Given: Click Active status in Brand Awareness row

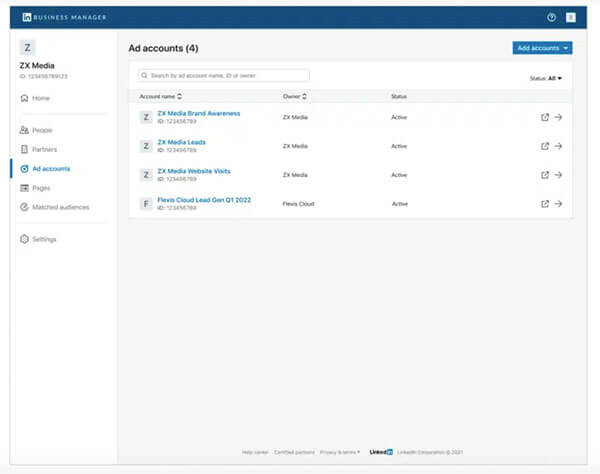Looking at the screenshot, I should tap(399, 117).
